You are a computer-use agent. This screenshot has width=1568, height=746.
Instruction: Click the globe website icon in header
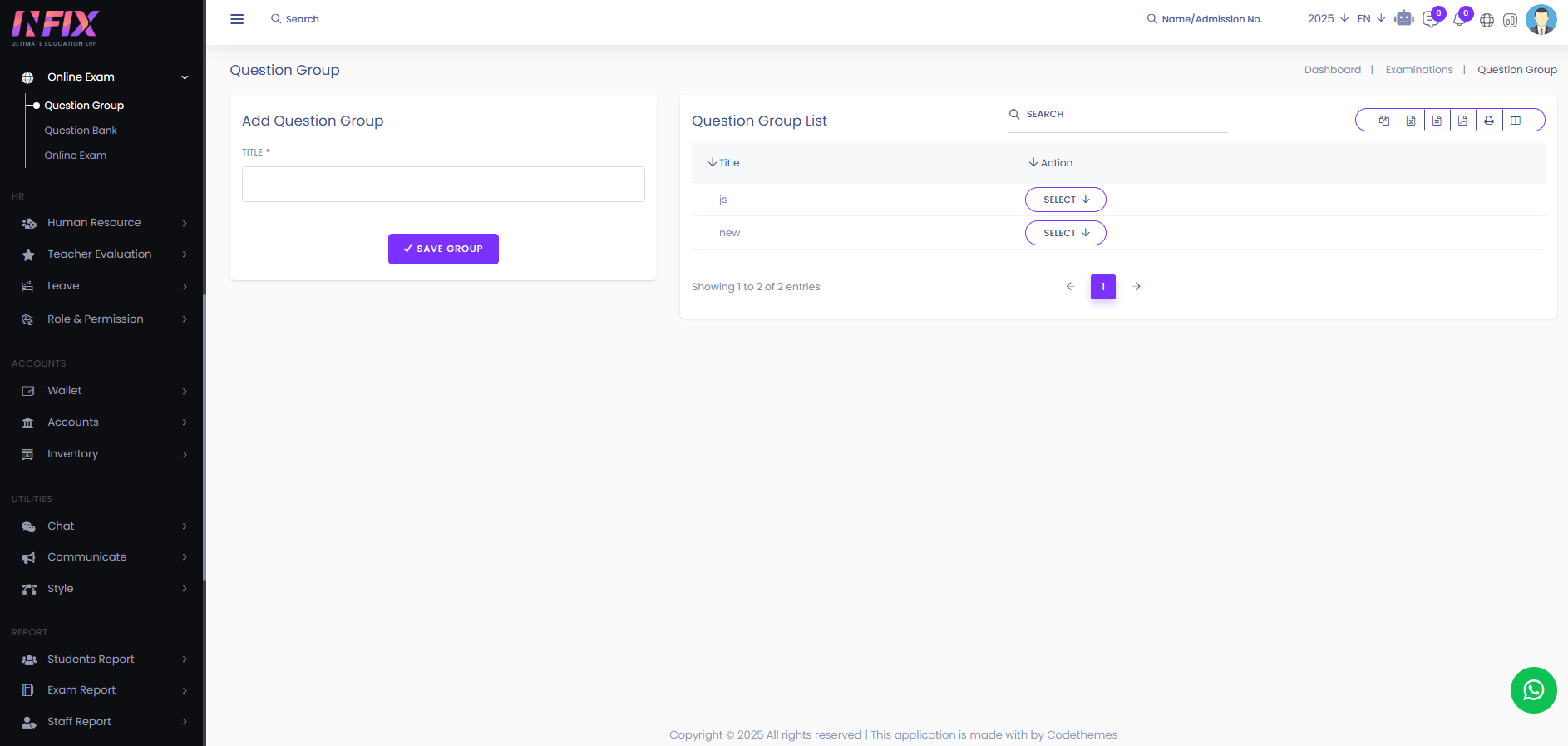pos(1487,20)
